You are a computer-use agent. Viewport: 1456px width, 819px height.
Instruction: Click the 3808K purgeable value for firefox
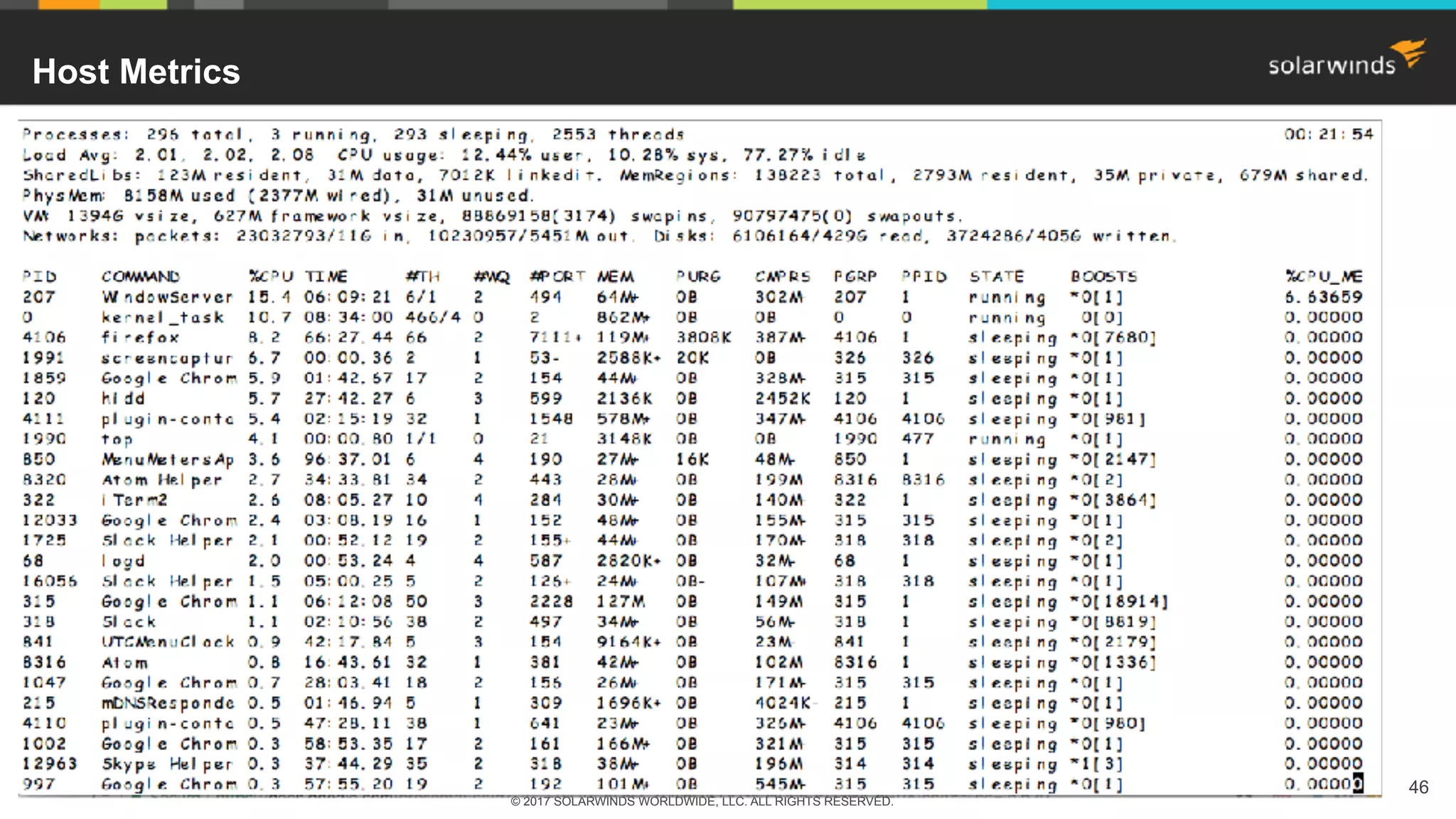[x=703, y=338]
